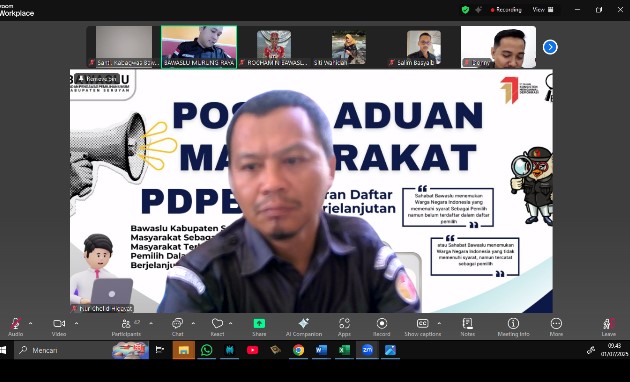Start screen sharing with green Share button
Viewport: 630px width, 382px height.
259,327
